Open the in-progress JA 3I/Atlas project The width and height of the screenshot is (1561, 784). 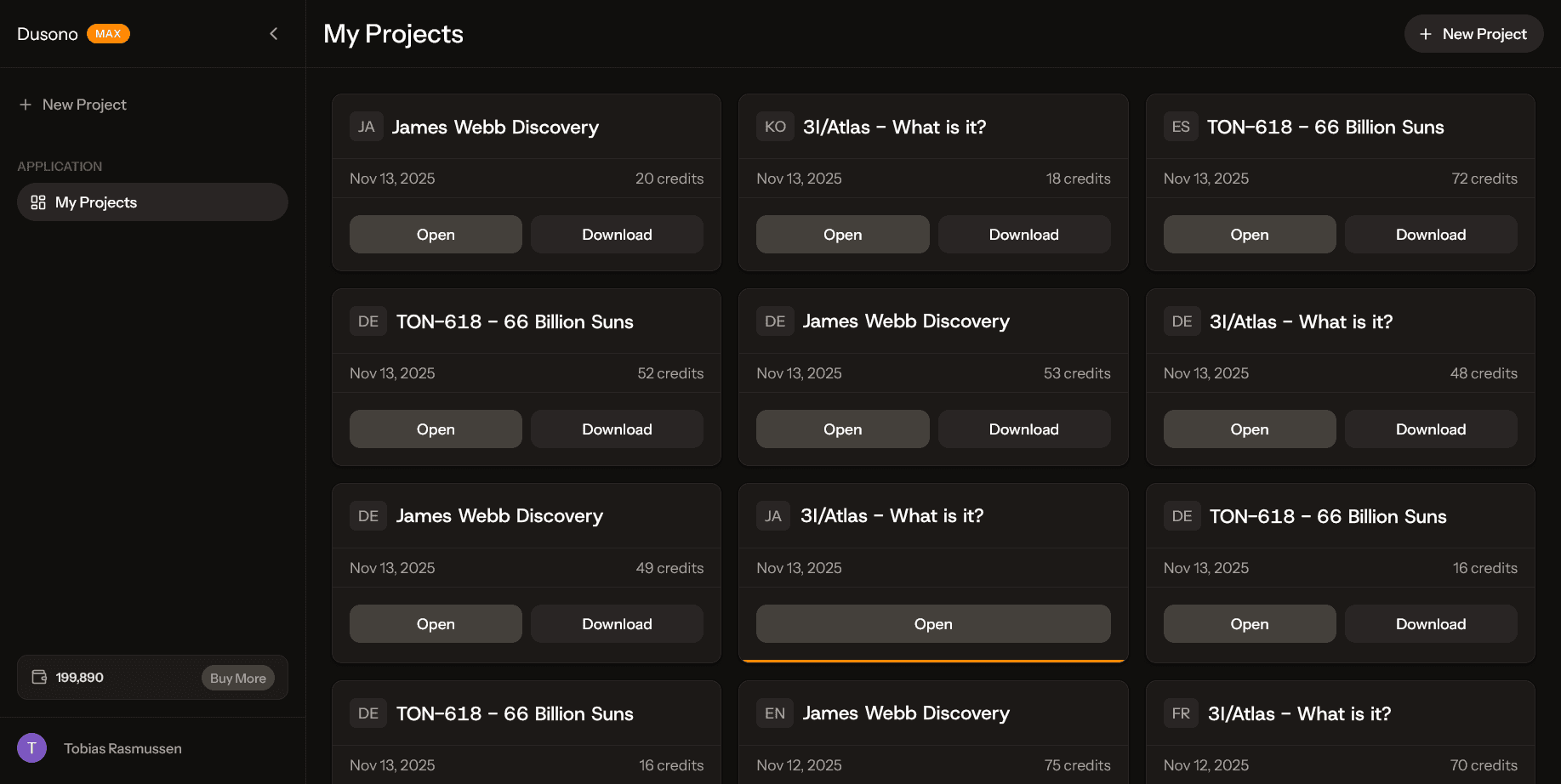[x=932, y=624]
